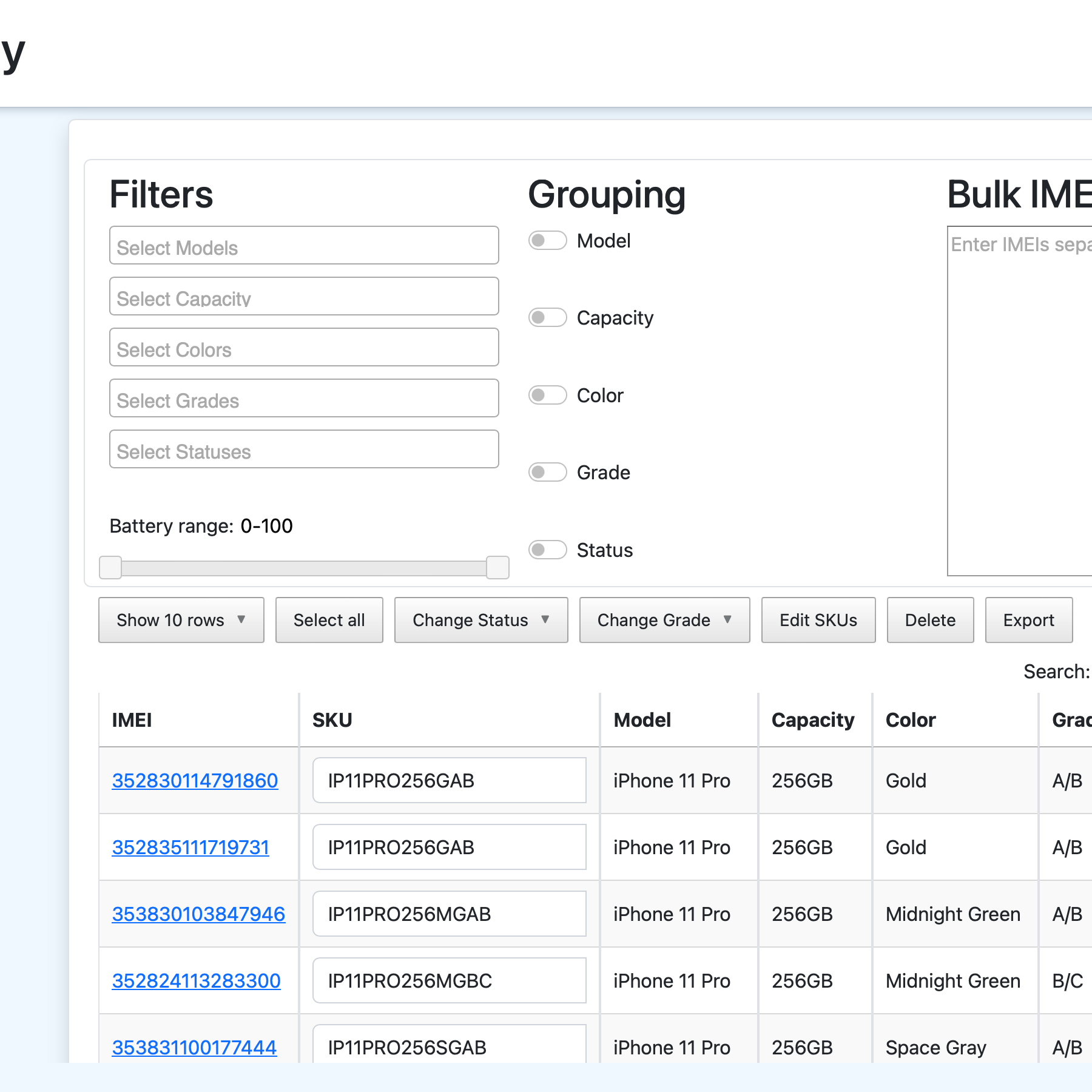Click the battery range maximum handle

tap(497, 568)
